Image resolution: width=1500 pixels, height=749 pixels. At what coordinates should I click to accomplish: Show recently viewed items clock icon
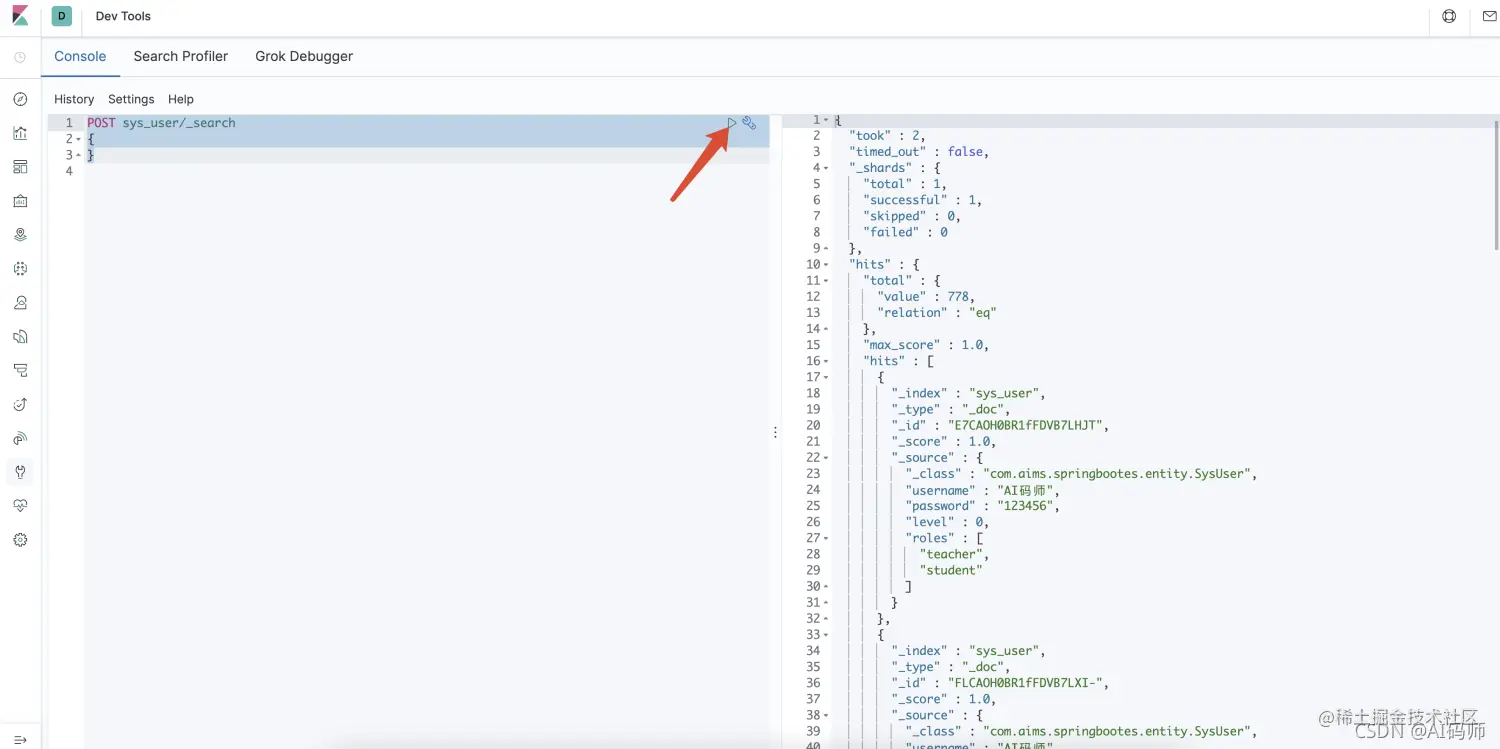click(x=20, y=58)
